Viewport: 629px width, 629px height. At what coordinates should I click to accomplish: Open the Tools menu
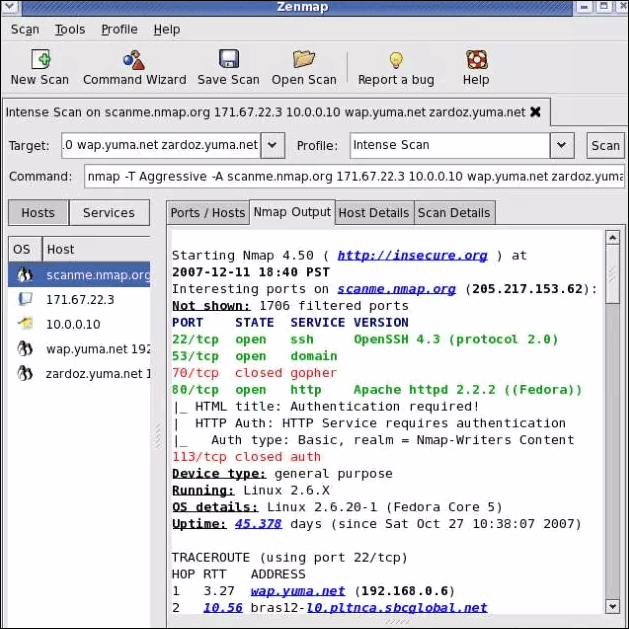70,29
